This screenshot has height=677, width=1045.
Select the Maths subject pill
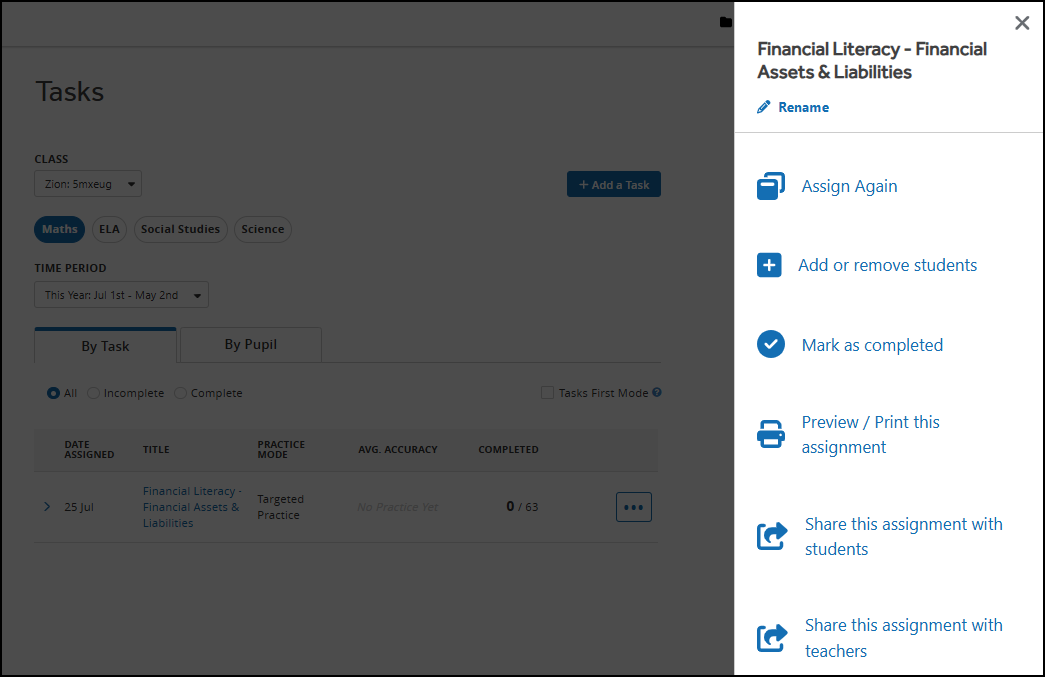(x=59, y=229)
